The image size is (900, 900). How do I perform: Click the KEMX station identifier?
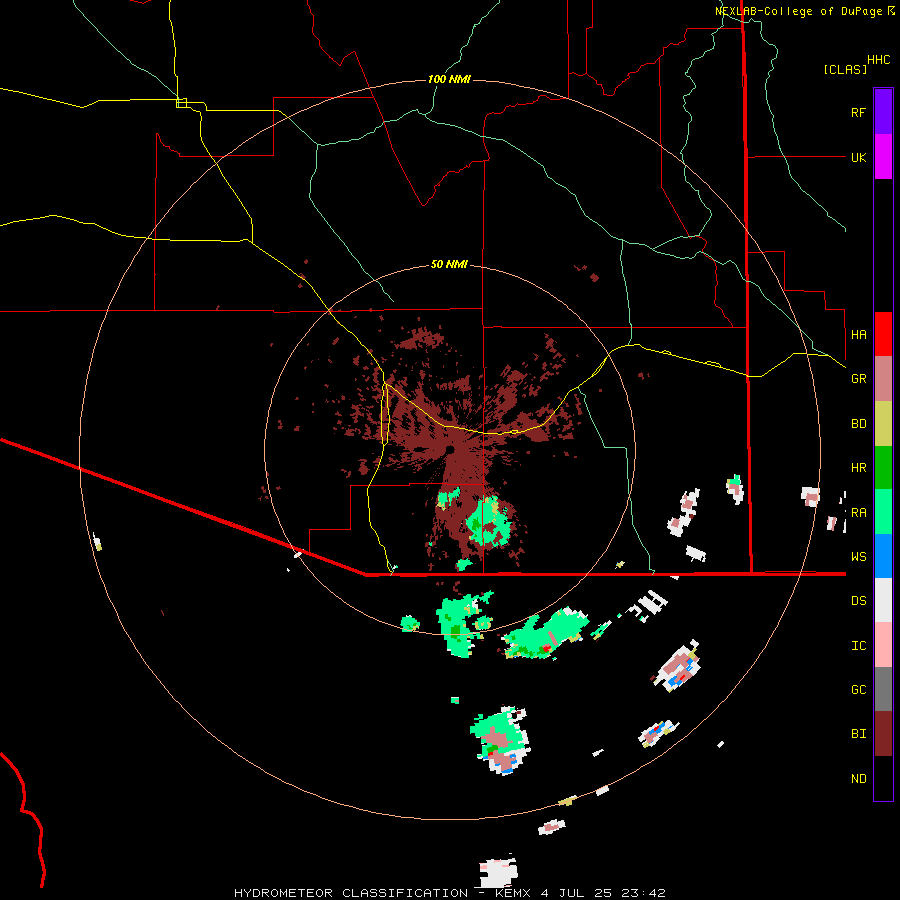[514, 893]
